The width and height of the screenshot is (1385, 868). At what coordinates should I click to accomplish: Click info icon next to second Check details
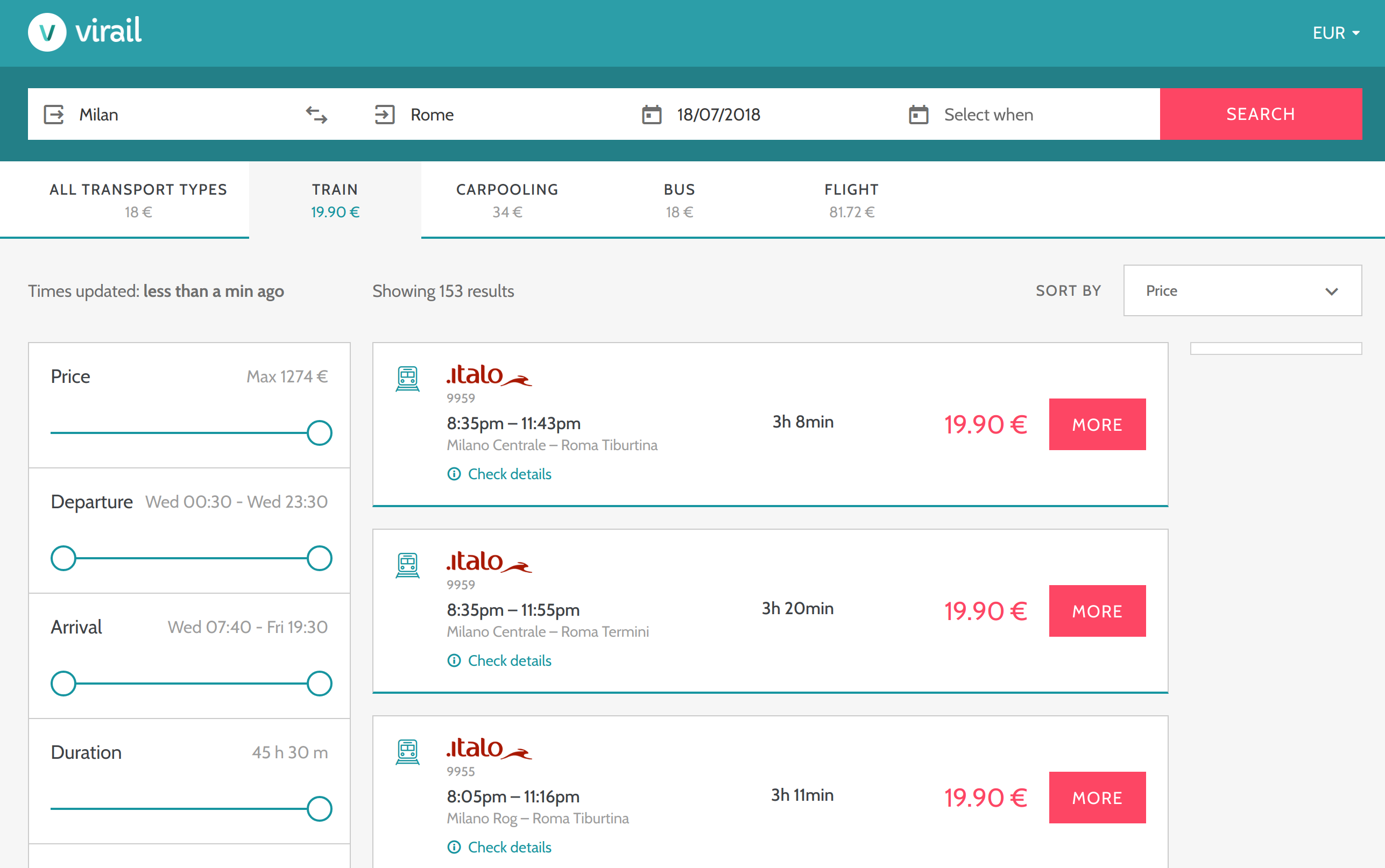pyautogui.click(x=454, y=661)
